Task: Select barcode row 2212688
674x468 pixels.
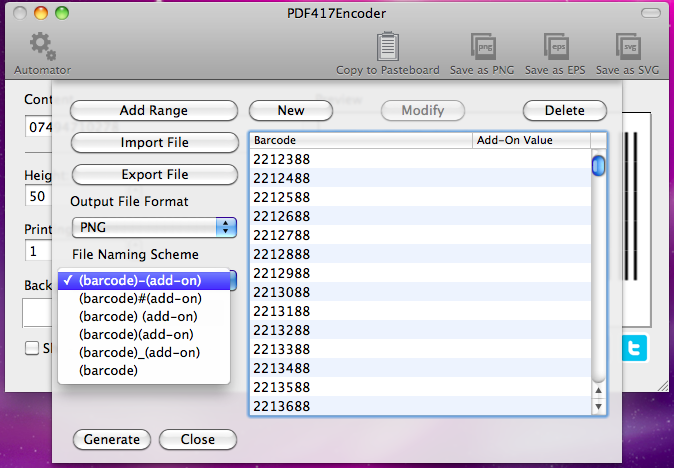Action: (420, 216)
